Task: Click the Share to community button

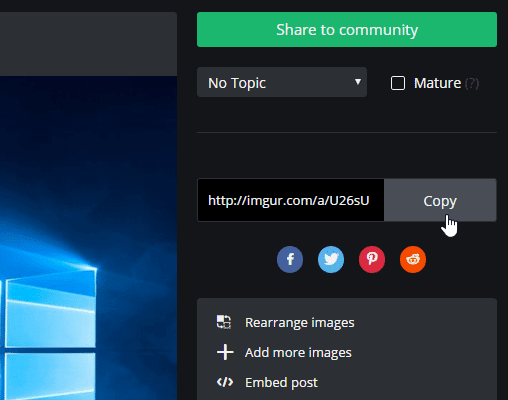Action: point(347,29)
